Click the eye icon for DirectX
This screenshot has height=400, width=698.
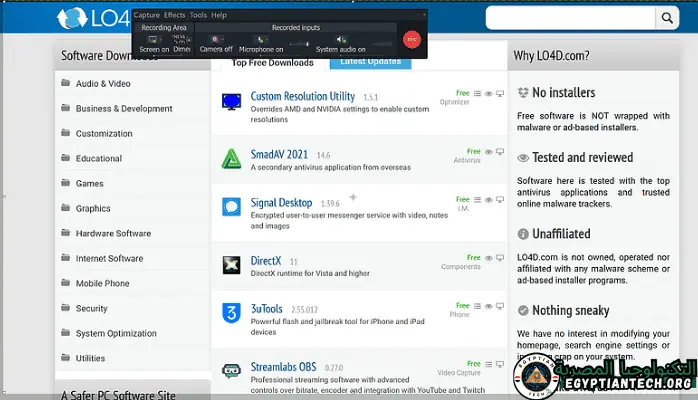489,258
